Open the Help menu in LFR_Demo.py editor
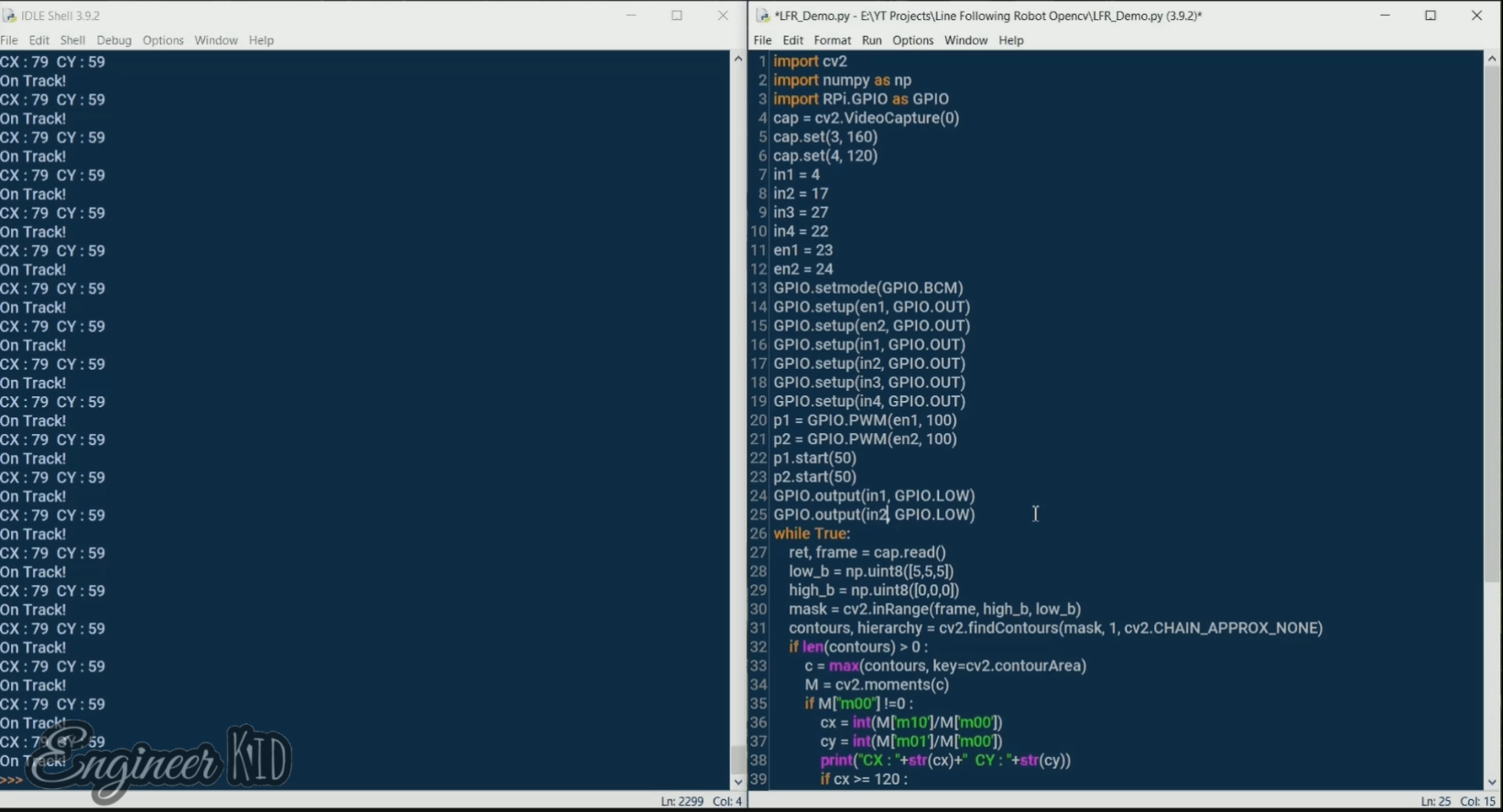 pos(1011,40)
